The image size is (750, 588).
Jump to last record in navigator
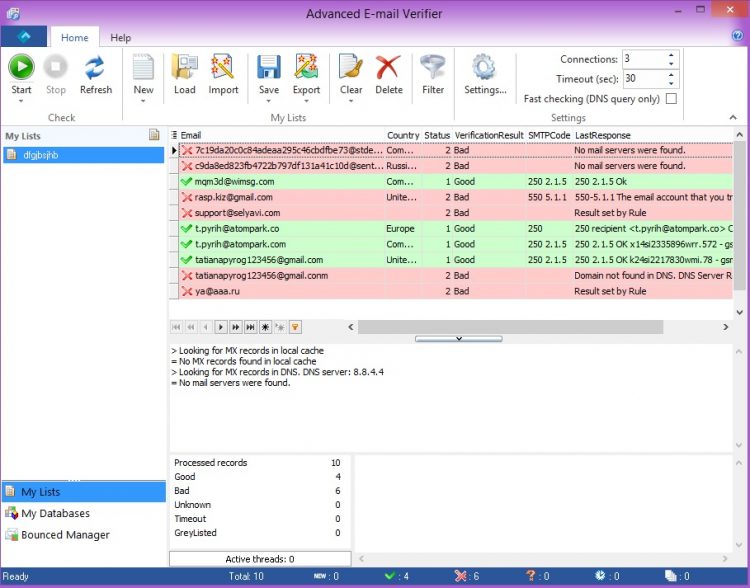click(250, 327)
